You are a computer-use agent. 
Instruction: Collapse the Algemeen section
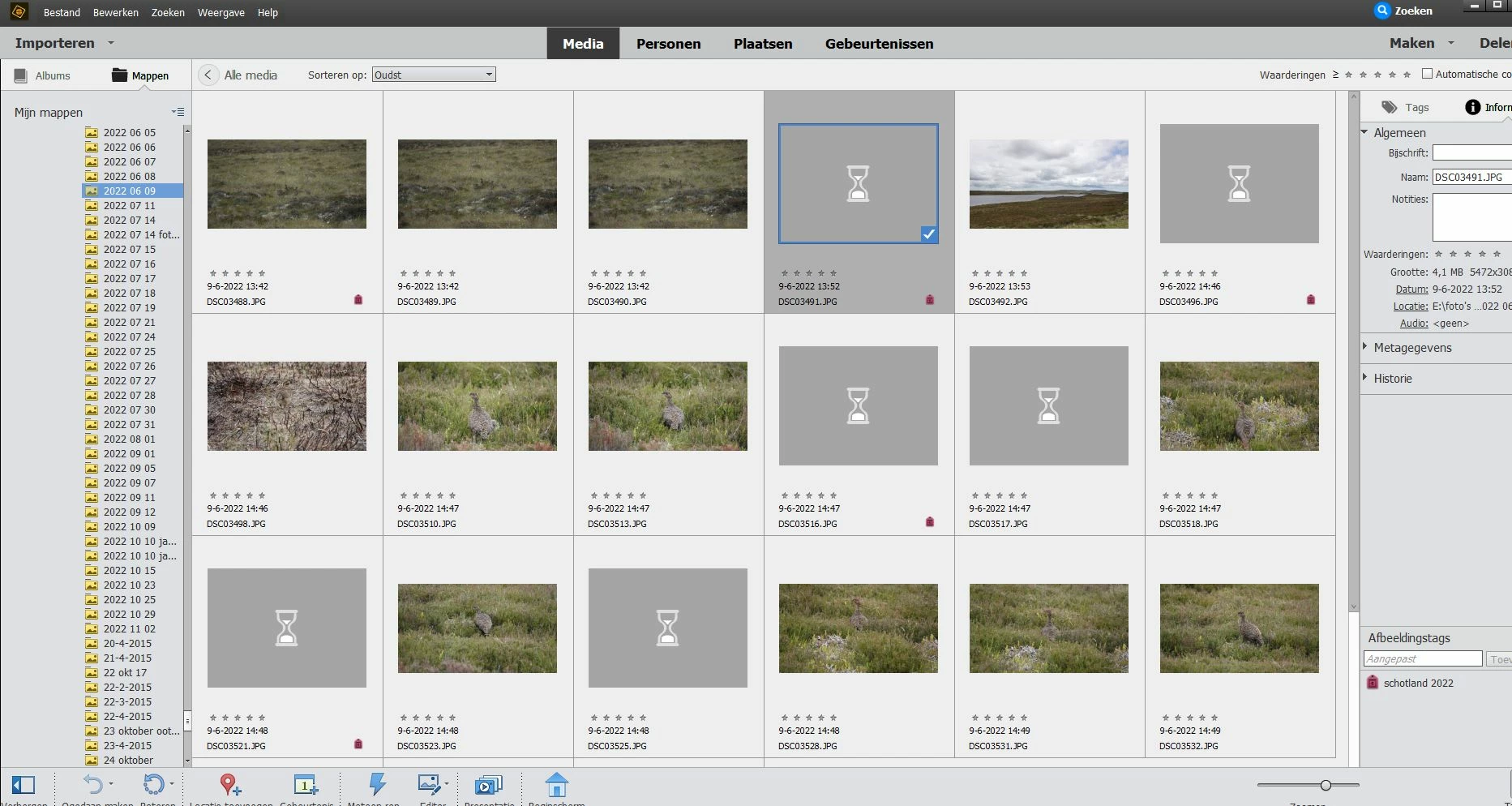(x=1365, y=132)
